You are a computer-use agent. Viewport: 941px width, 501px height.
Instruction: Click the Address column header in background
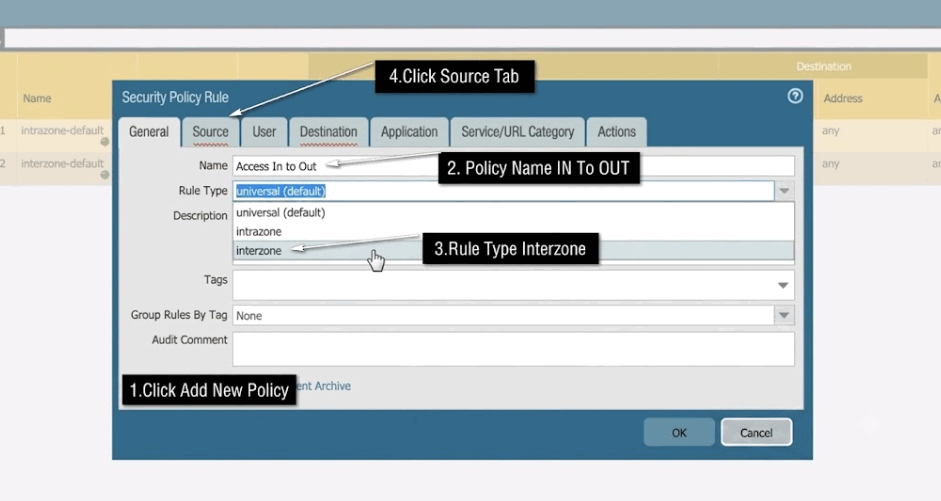click(x=843, y=98)
